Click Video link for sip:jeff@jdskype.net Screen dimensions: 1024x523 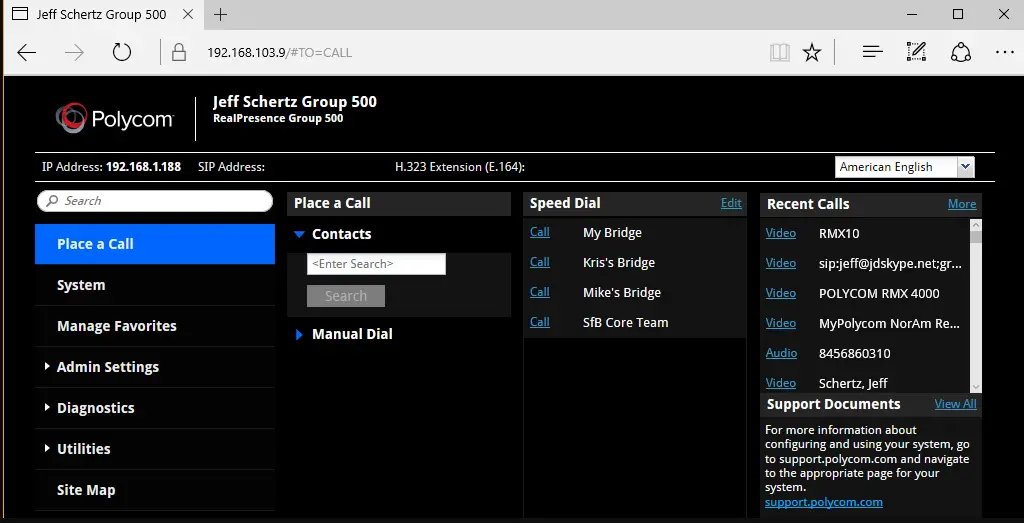[780, 263]
